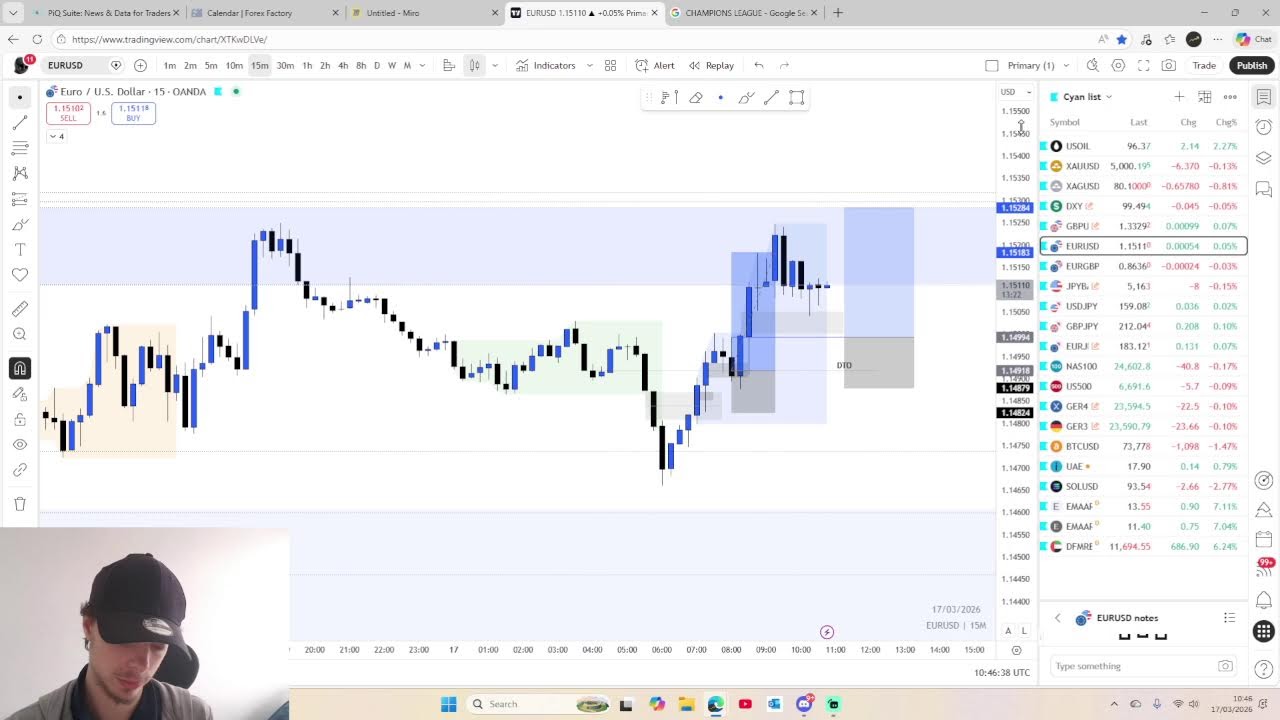Screen dimensions: 1280x720
Task: Select the ruler Measure tool
Action: [x=20, y=309]
